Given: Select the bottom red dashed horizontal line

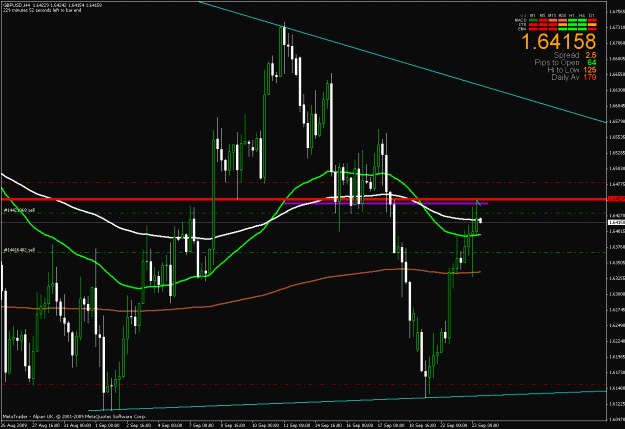Looking at the screenshot, I should [x=303, y=384].
